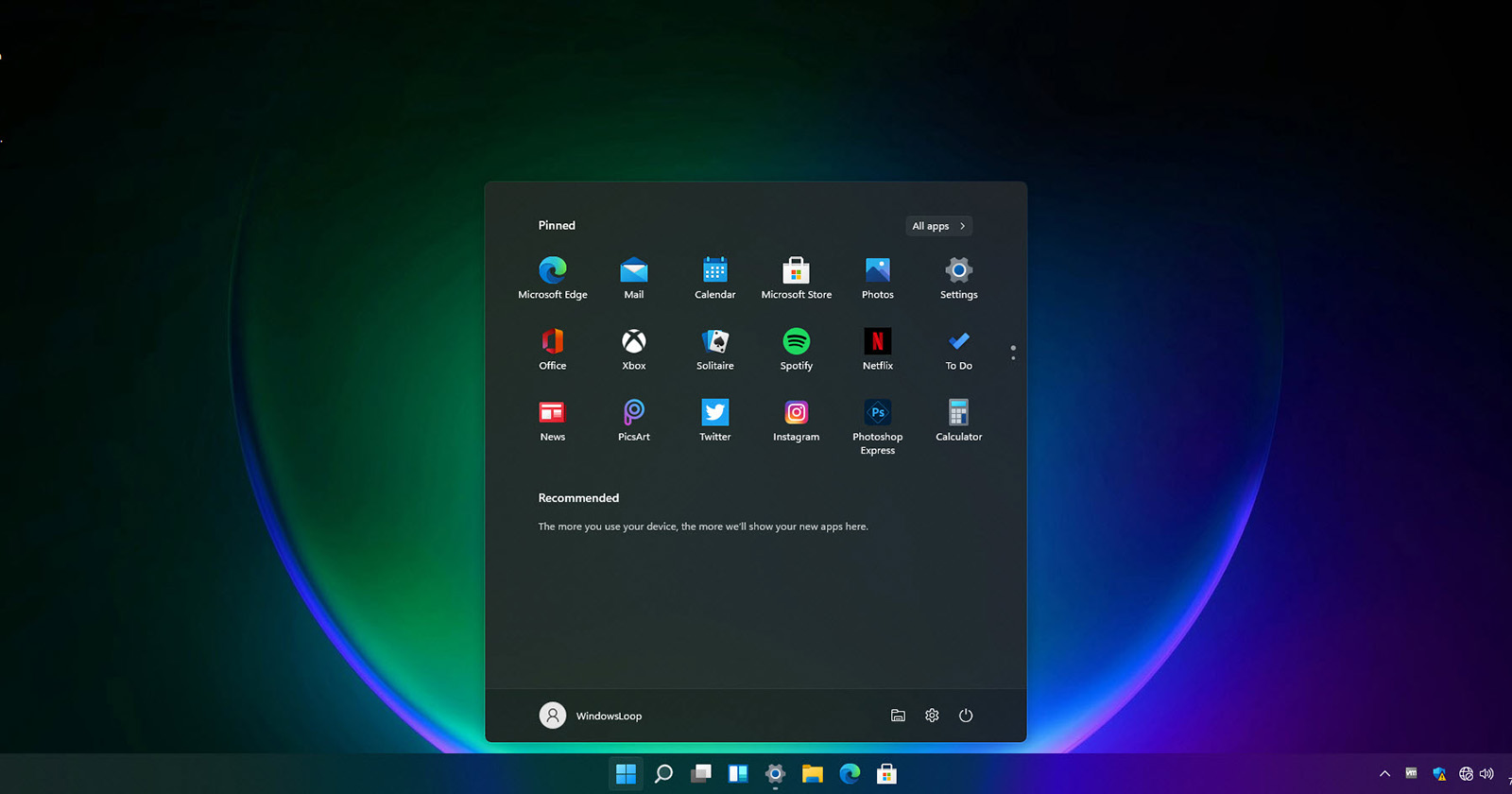1512x794 pixels.
Task: Launch Calculator from pinned apps
Action: (x=959, y=420)
